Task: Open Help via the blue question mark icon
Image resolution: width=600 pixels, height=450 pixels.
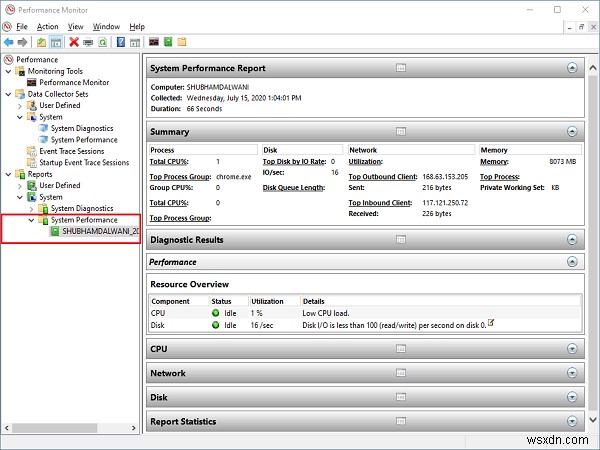Action: (121, 42)
